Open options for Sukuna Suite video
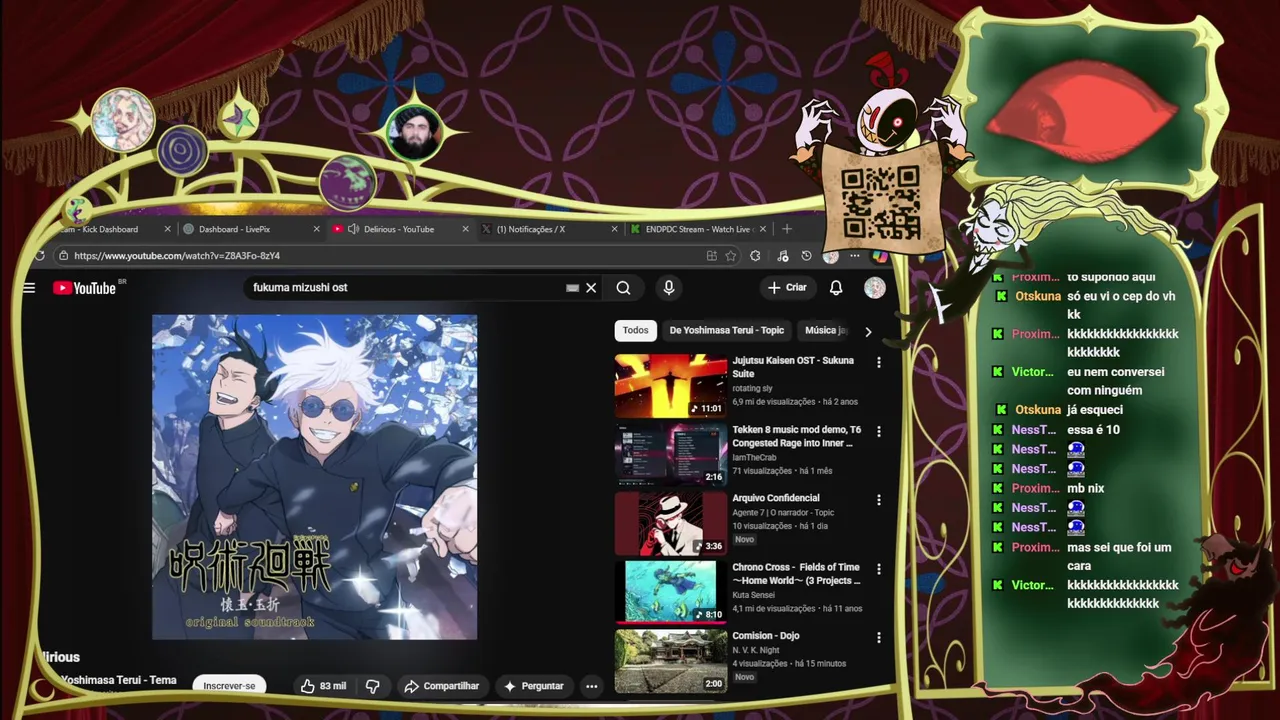The height and width of the screenshot is (720, 1280). coord(879,362)
